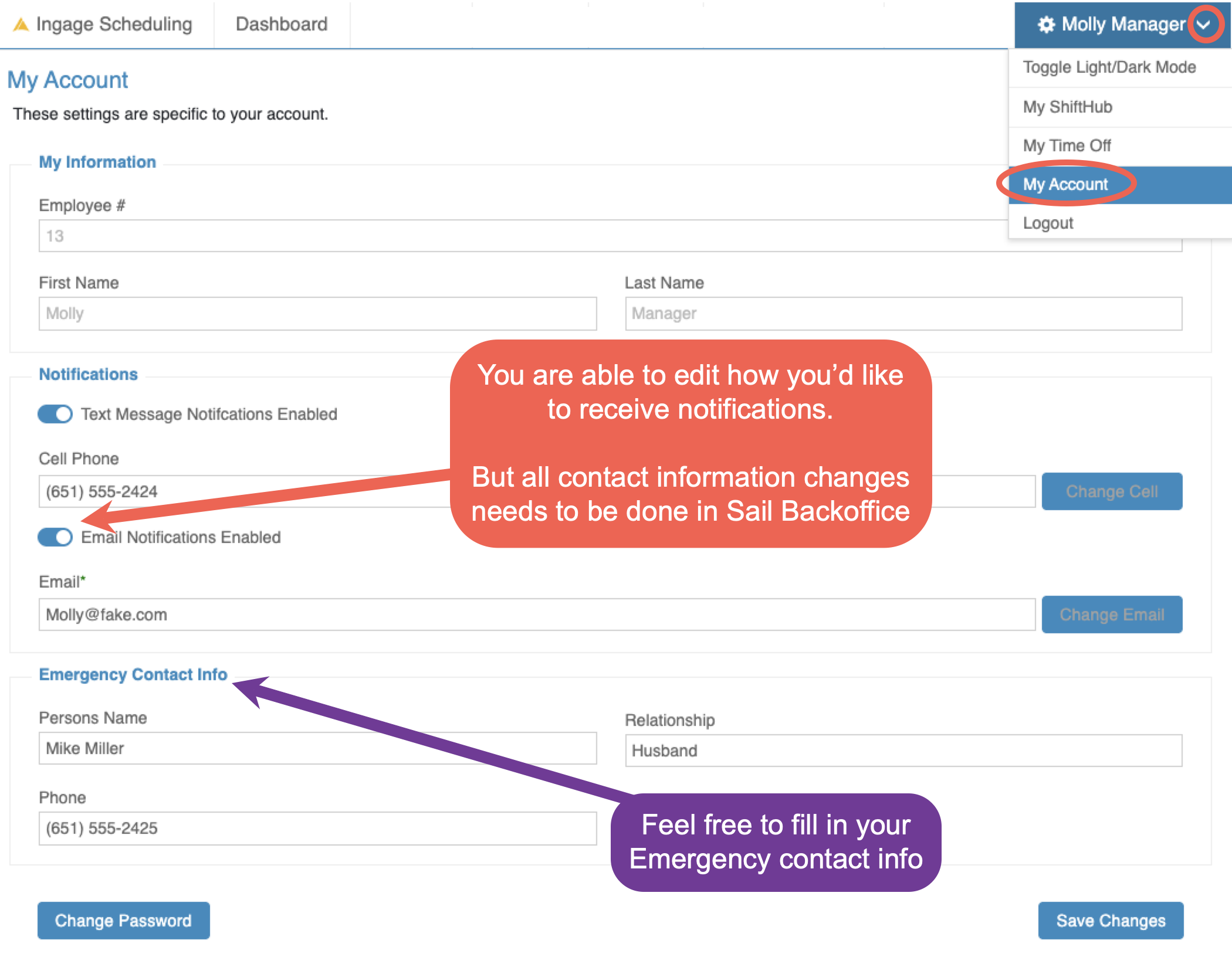Select My Account in the dropdown menu

click(1065, 185)
